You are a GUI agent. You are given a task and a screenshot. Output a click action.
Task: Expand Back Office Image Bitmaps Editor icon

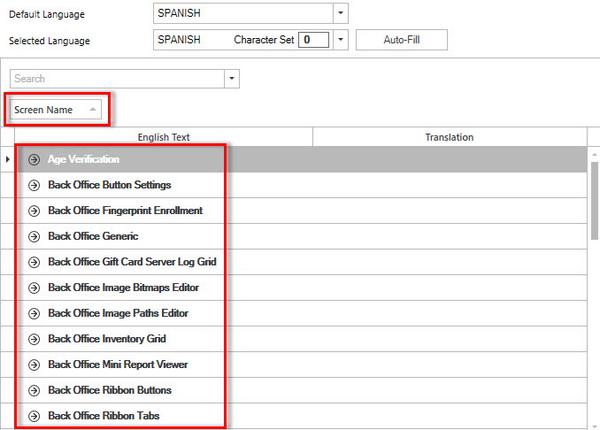tap(34, 288)
